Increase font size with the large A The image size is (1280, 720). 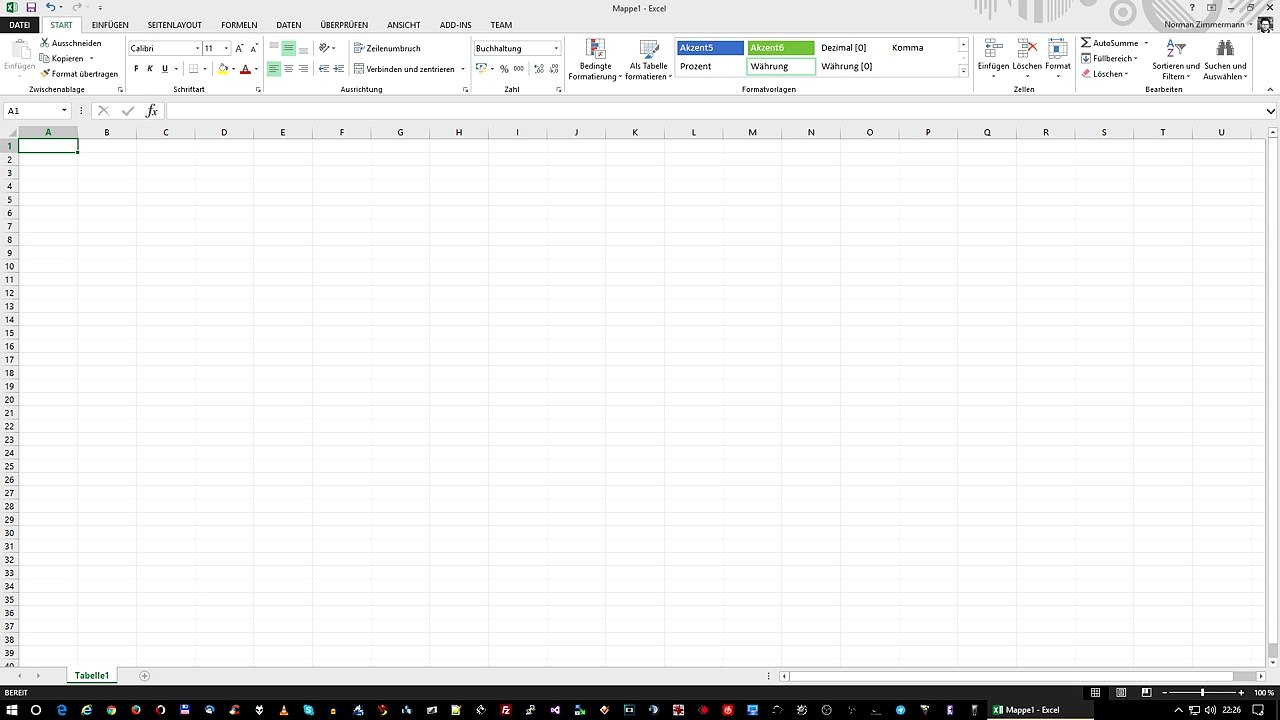pos(239,48)
